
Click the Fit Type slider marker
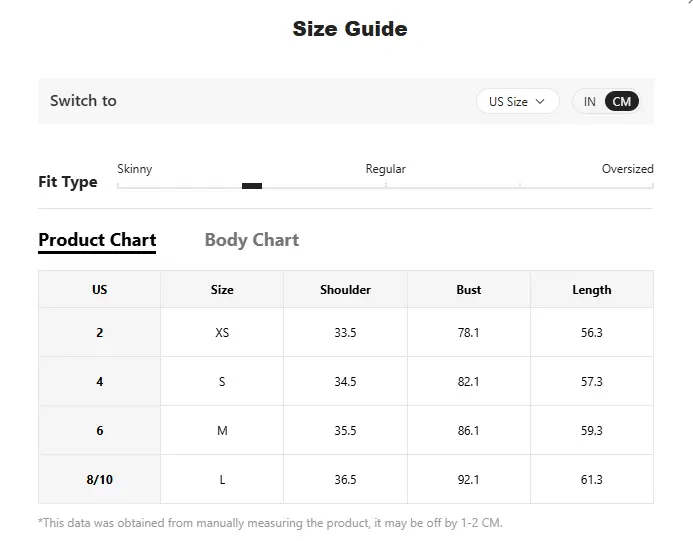pyautogui.click(x=252, y=186)
